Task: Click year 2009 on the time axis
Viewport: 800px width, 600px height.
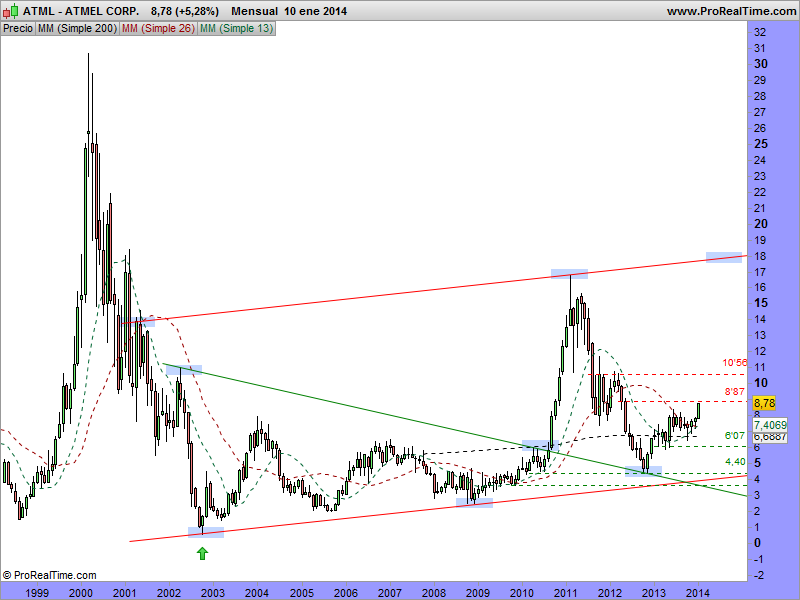Action: click(478, 593)
